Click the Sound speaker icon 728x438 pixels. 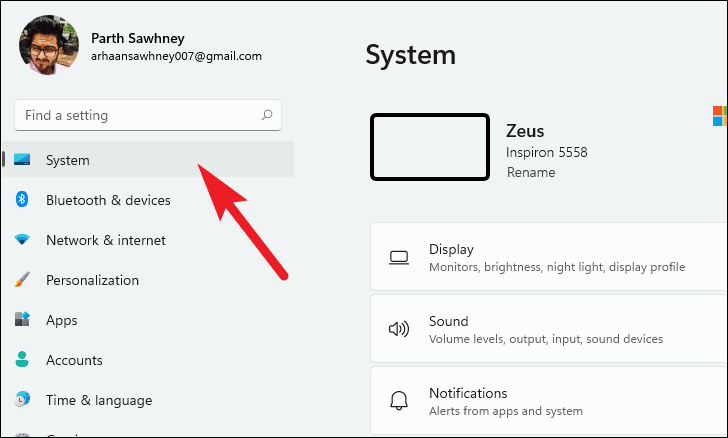(399, 329)
